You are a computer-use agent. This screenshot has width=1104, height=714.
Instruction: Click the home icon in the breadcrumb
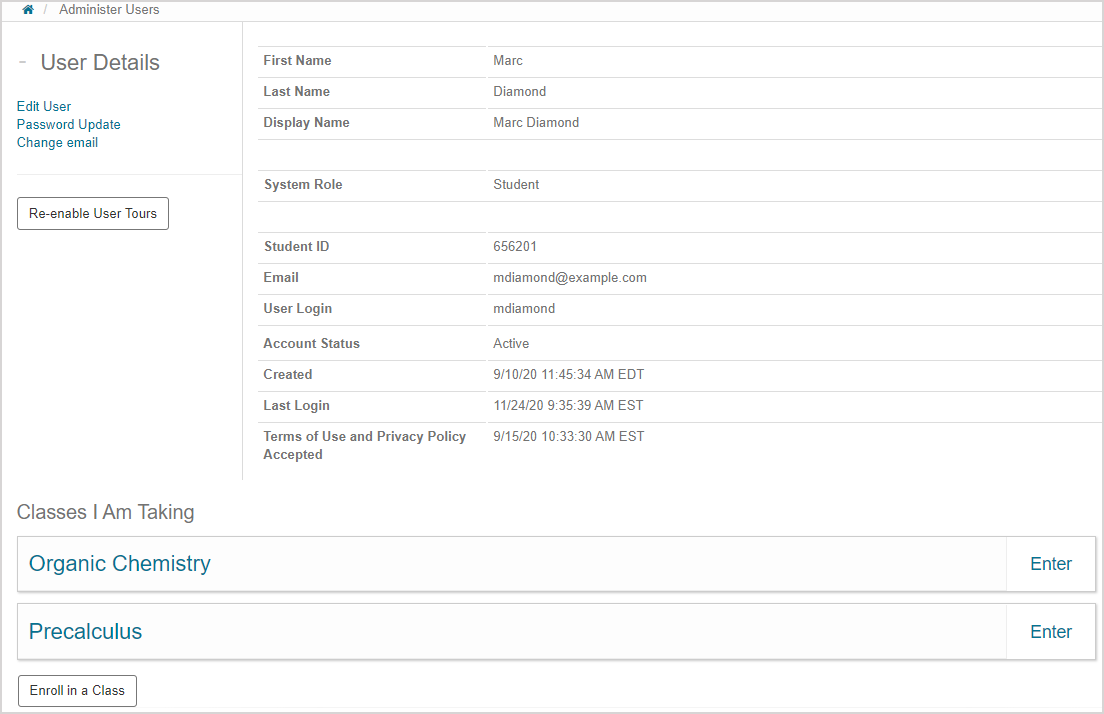point(27,9)
